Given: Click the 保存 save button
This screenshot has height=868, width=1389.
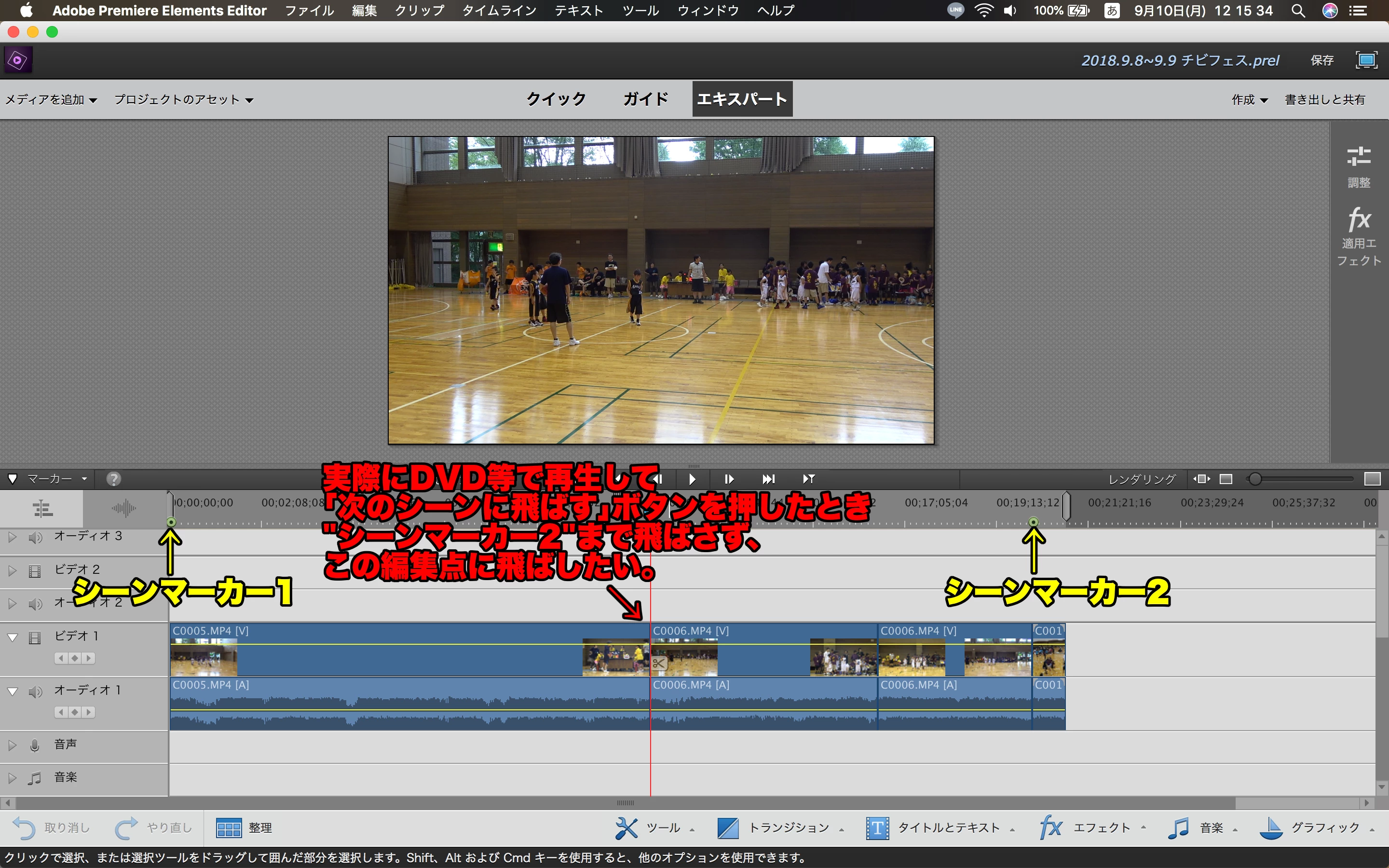Looking at the screenshot, I should coord(1321,60).
